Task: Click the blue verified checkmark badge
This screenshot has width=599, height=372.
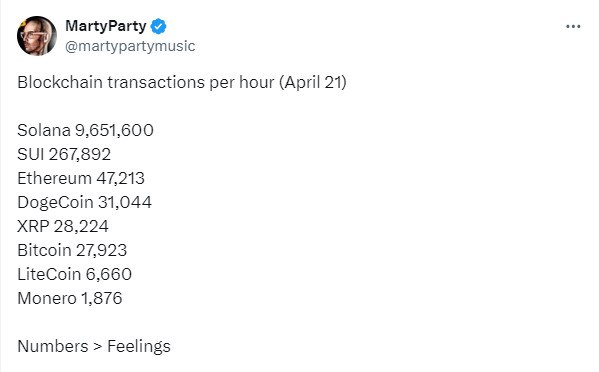Action: (159, 26)
